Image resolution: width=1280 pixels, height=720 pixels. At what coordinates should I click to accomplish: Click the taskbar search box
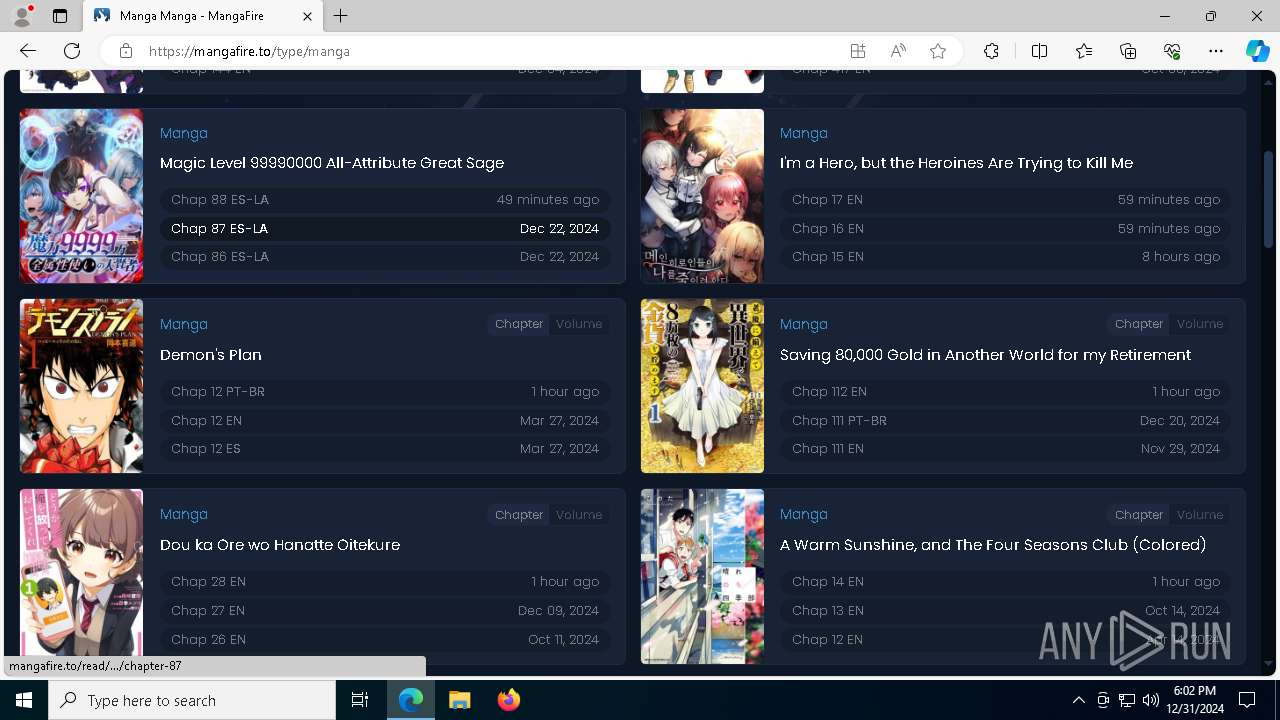tap(192, 700)
